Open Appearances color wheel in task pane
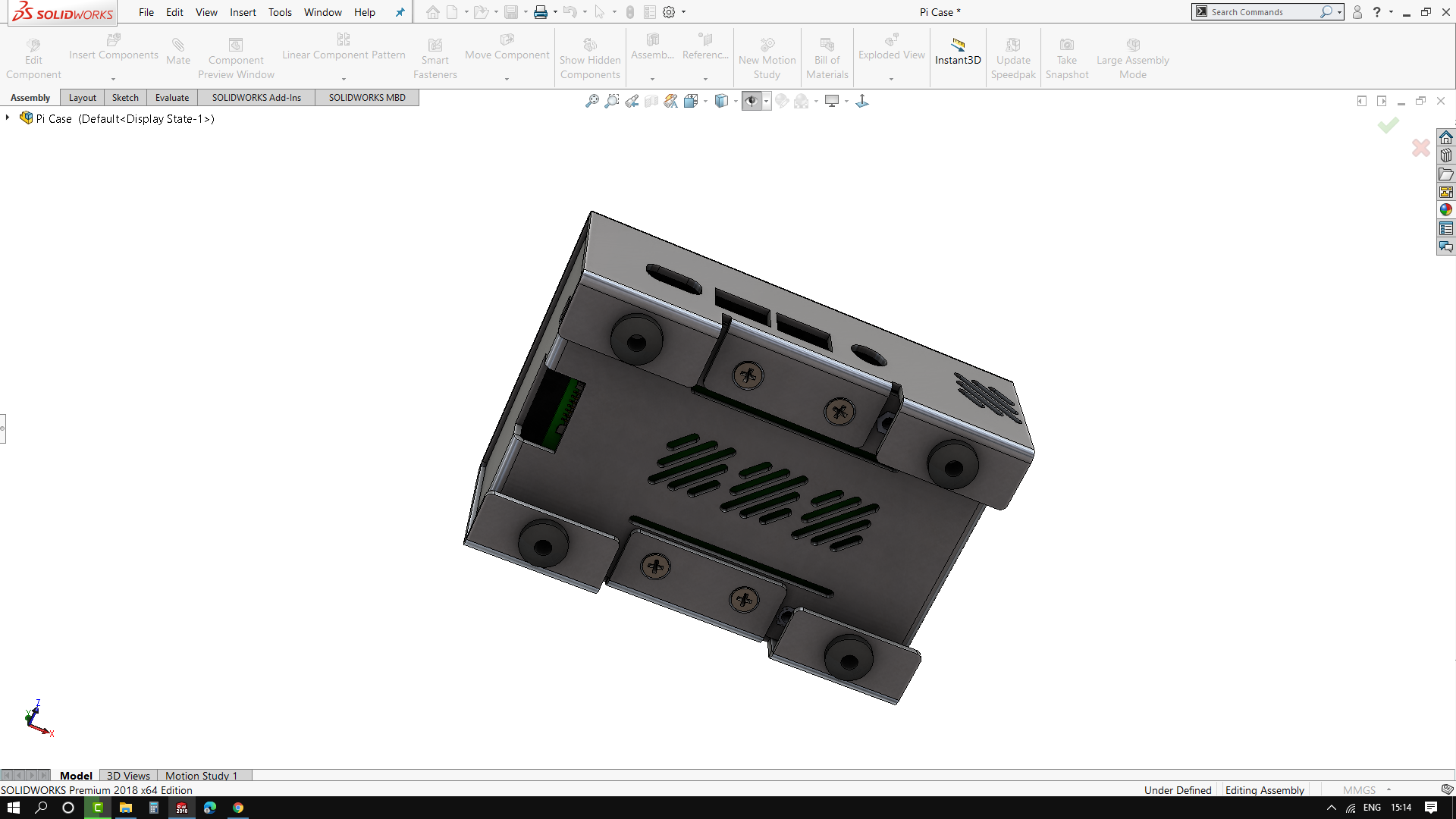Screen dimensions: 1456x819 pyautogui.click(x=1446, y=210)
